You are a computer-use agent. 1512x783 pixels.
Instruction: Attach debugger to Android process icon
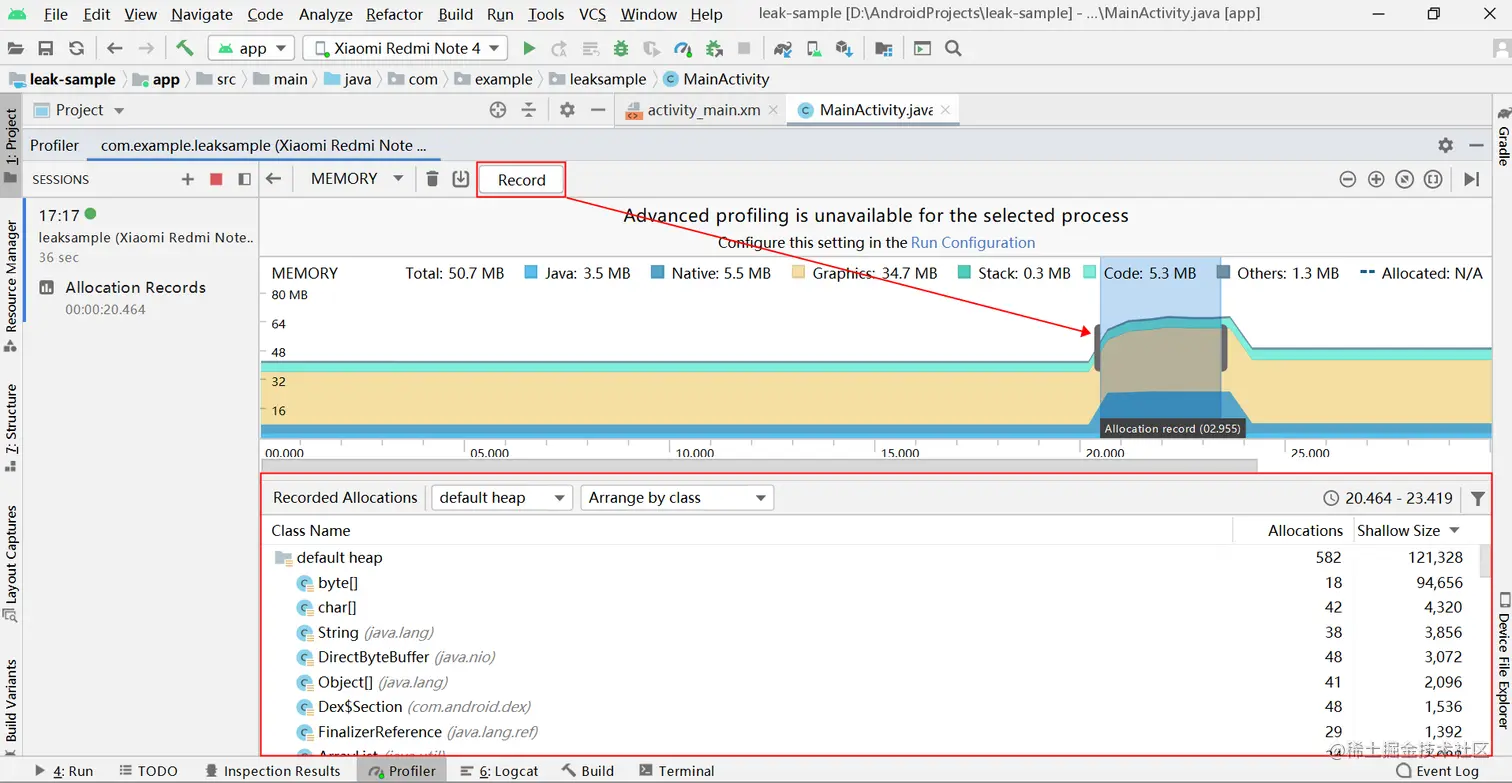[x=714, y=48]
